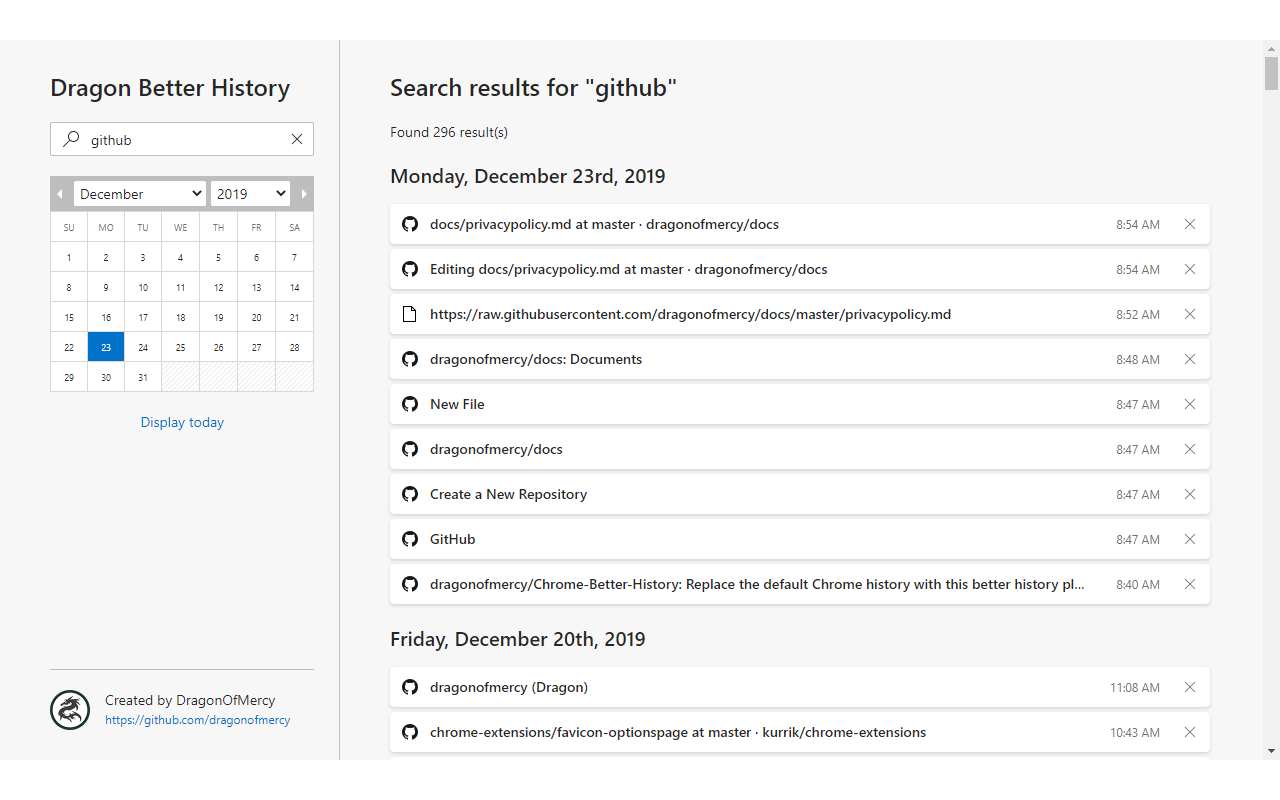Select December 31 in the calendar
1280x800 pixels.
[143, 377]
